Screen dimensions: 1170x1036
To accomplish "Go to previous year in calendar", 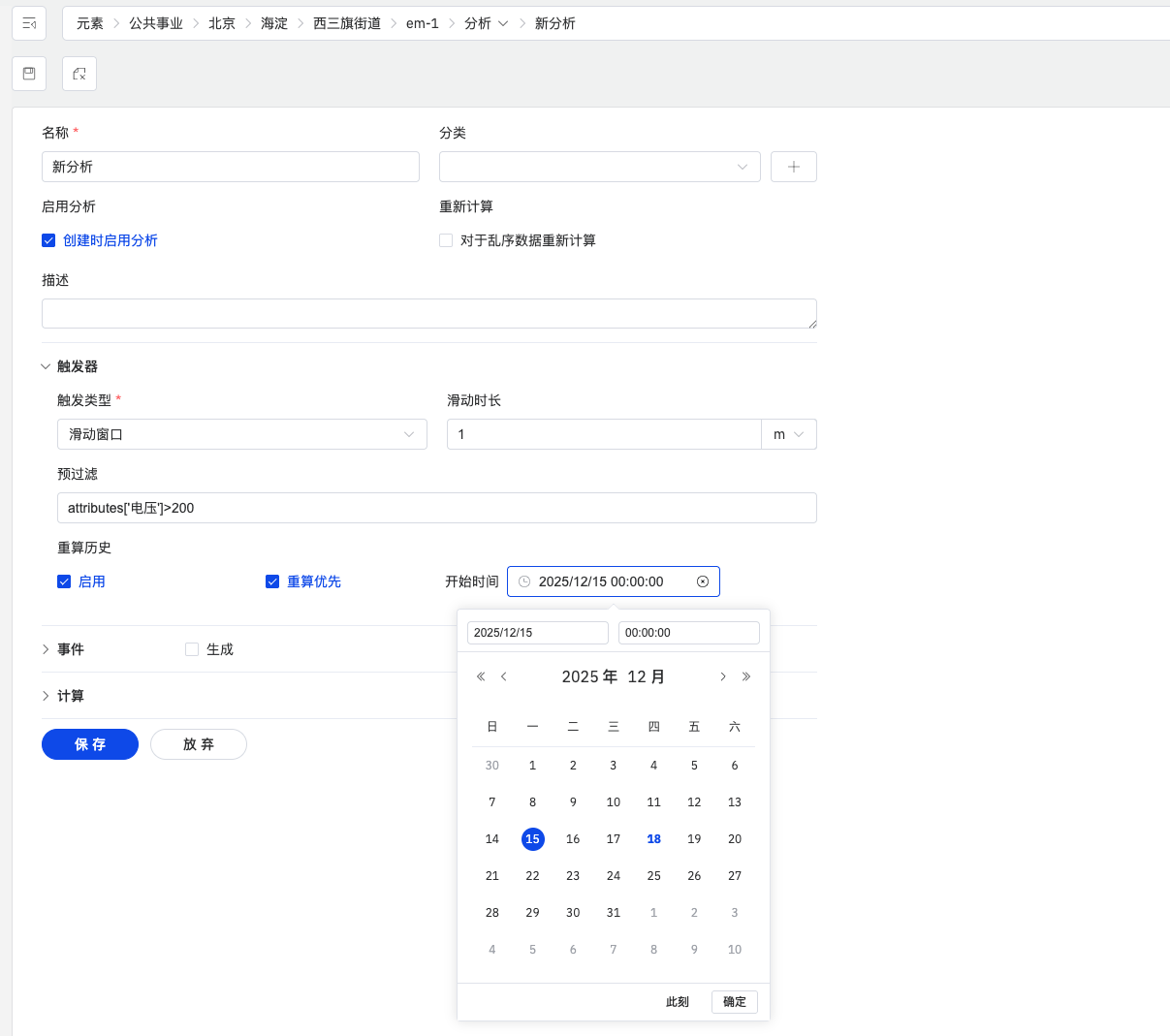I will (481, 676).
